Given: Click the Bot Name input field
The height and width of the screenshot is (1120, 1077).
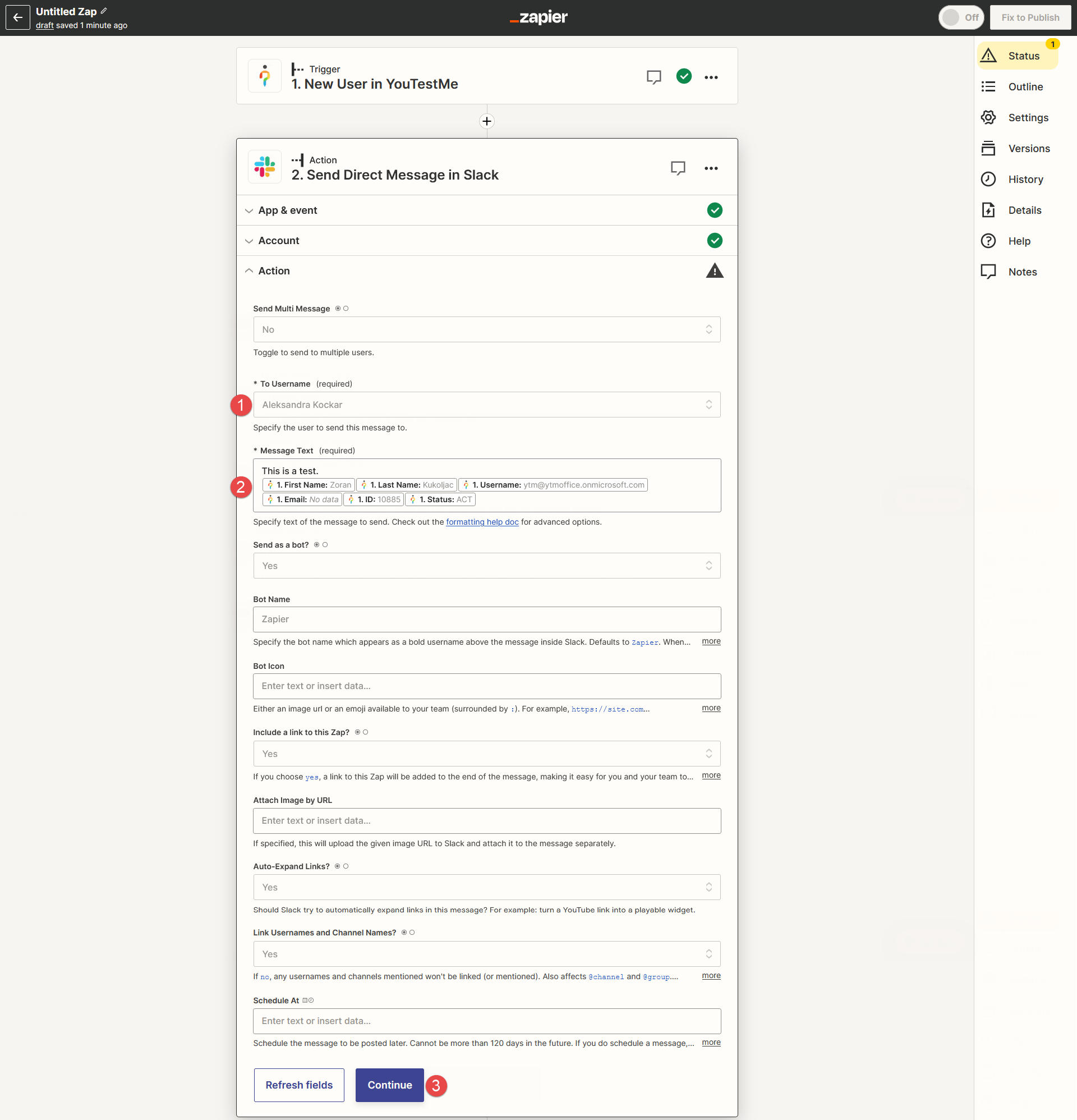Looking at the screenshot, I should click(x=487, y=619).
